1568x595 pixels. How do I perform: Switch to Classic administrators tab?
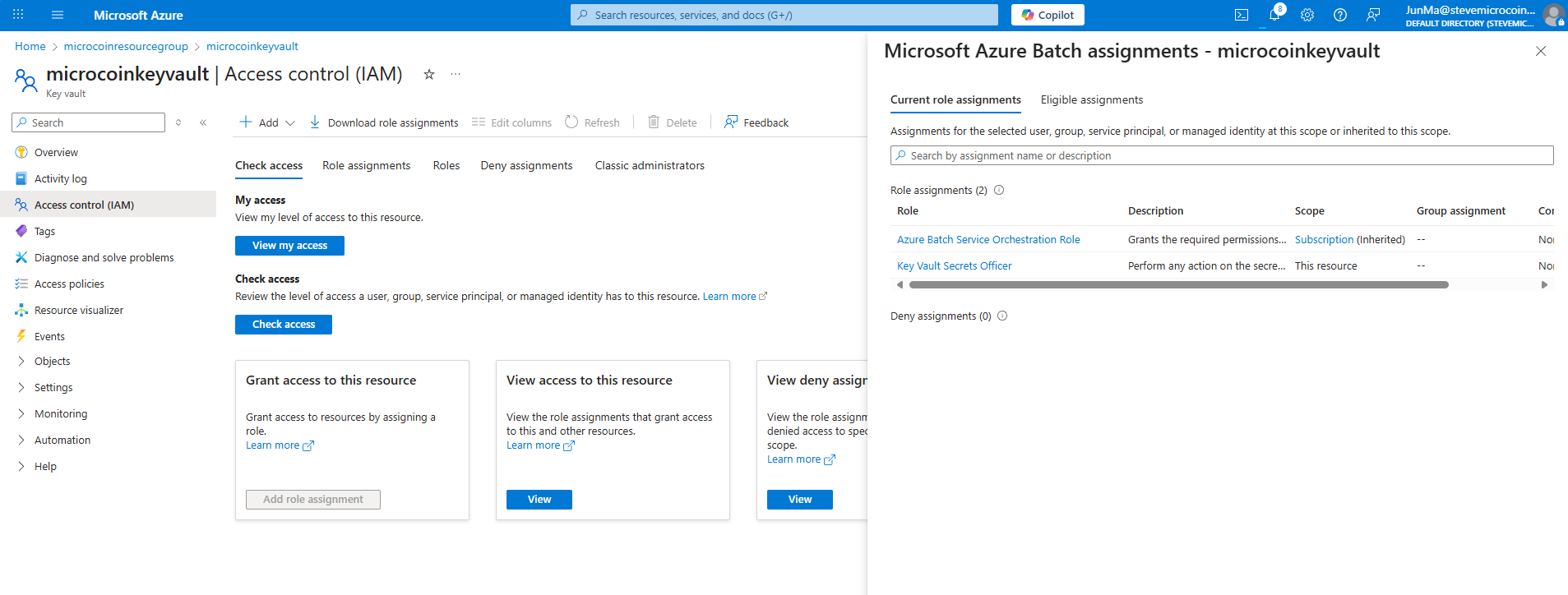click(650, 165)
